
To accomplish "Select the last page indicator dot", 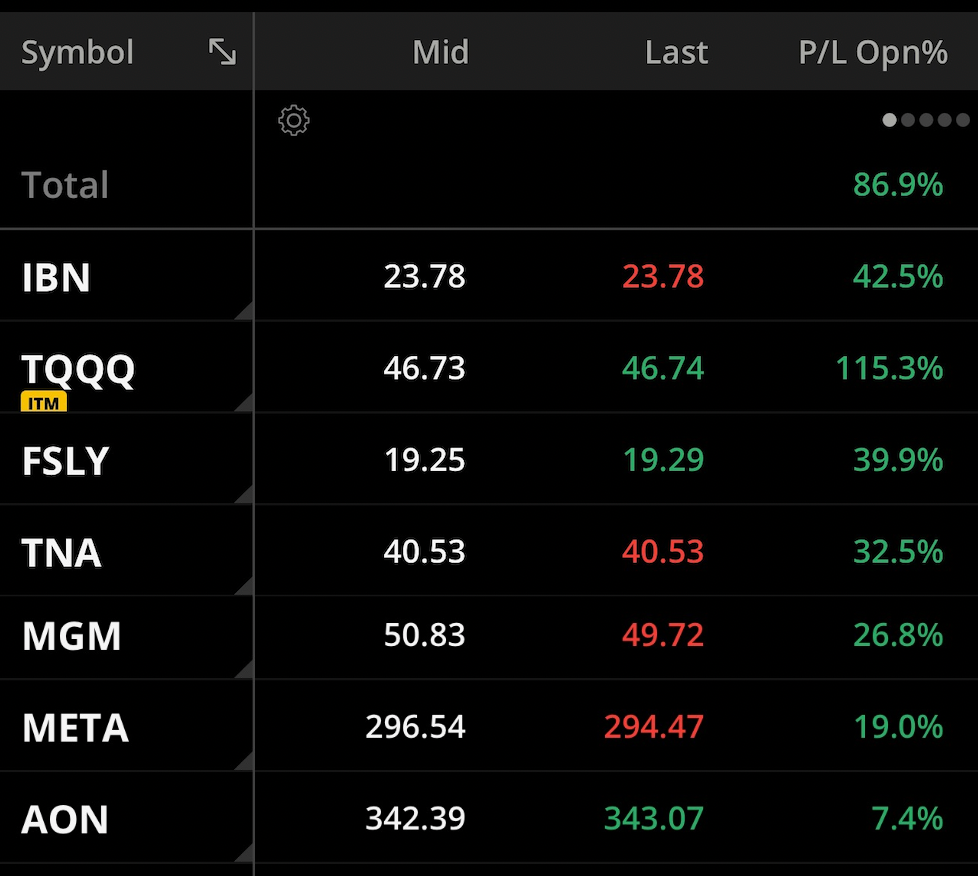I will pyautogui.click(x=963, y=120).
